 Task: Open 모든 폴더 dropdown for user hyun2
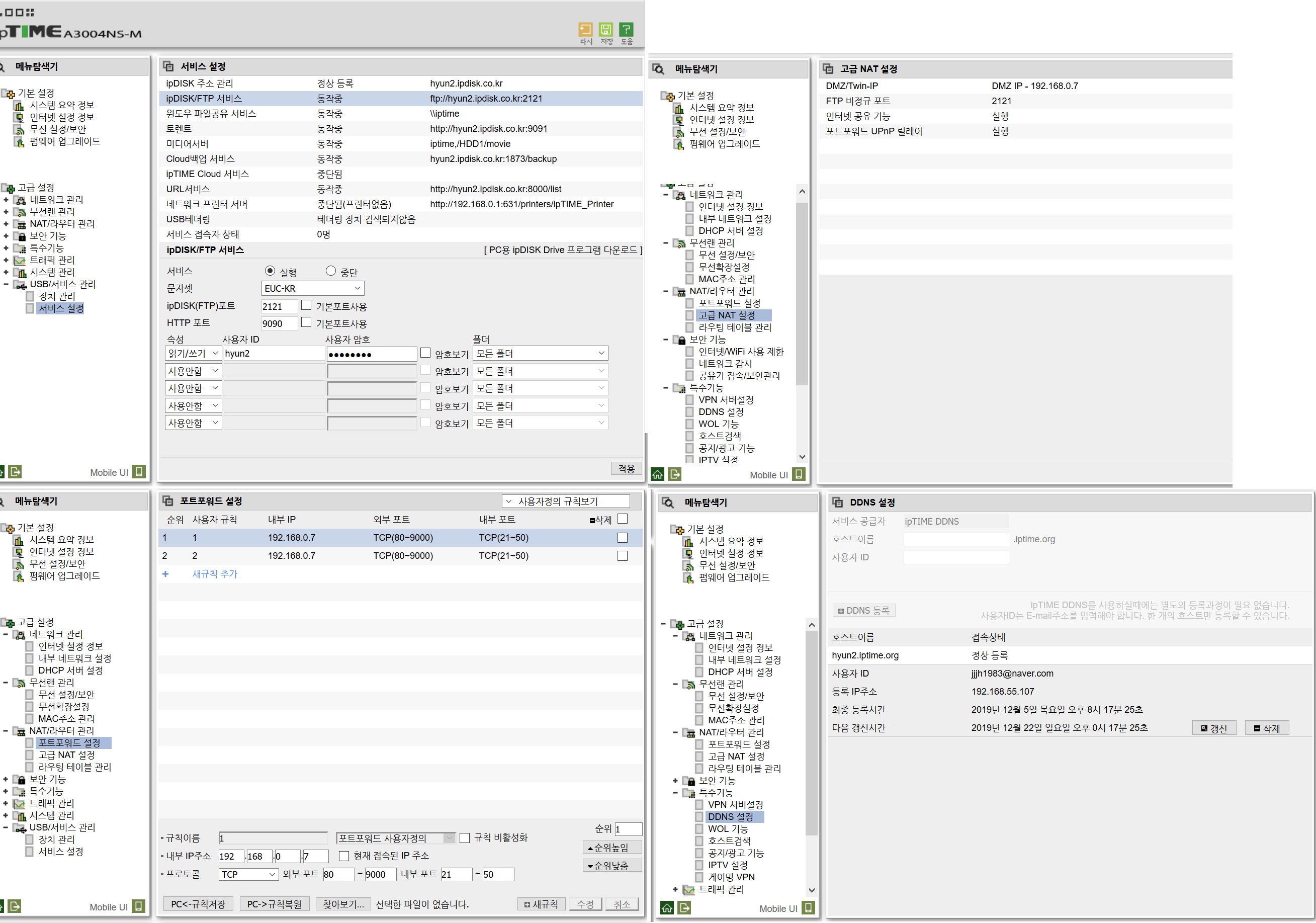click(540, 353)
